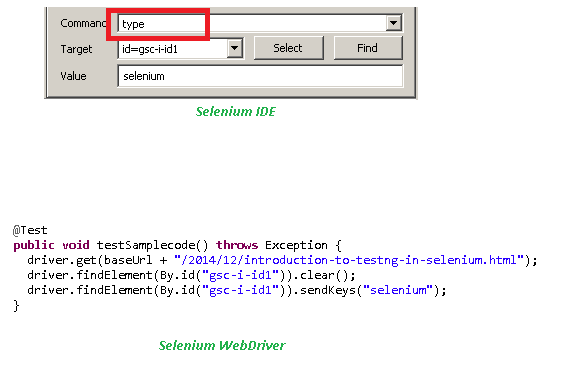Click the 'Target' label
566x391 pixels.
[76, 49]
